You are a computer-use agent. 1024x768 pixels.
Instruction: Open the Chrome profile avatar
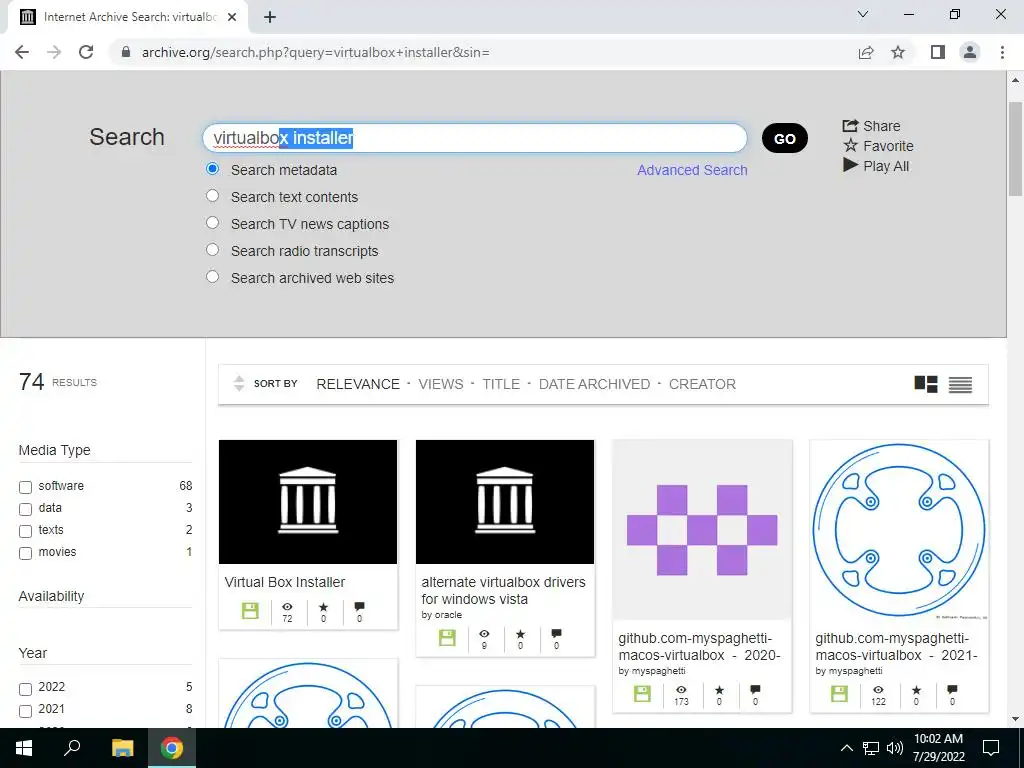tap(970, 52)
